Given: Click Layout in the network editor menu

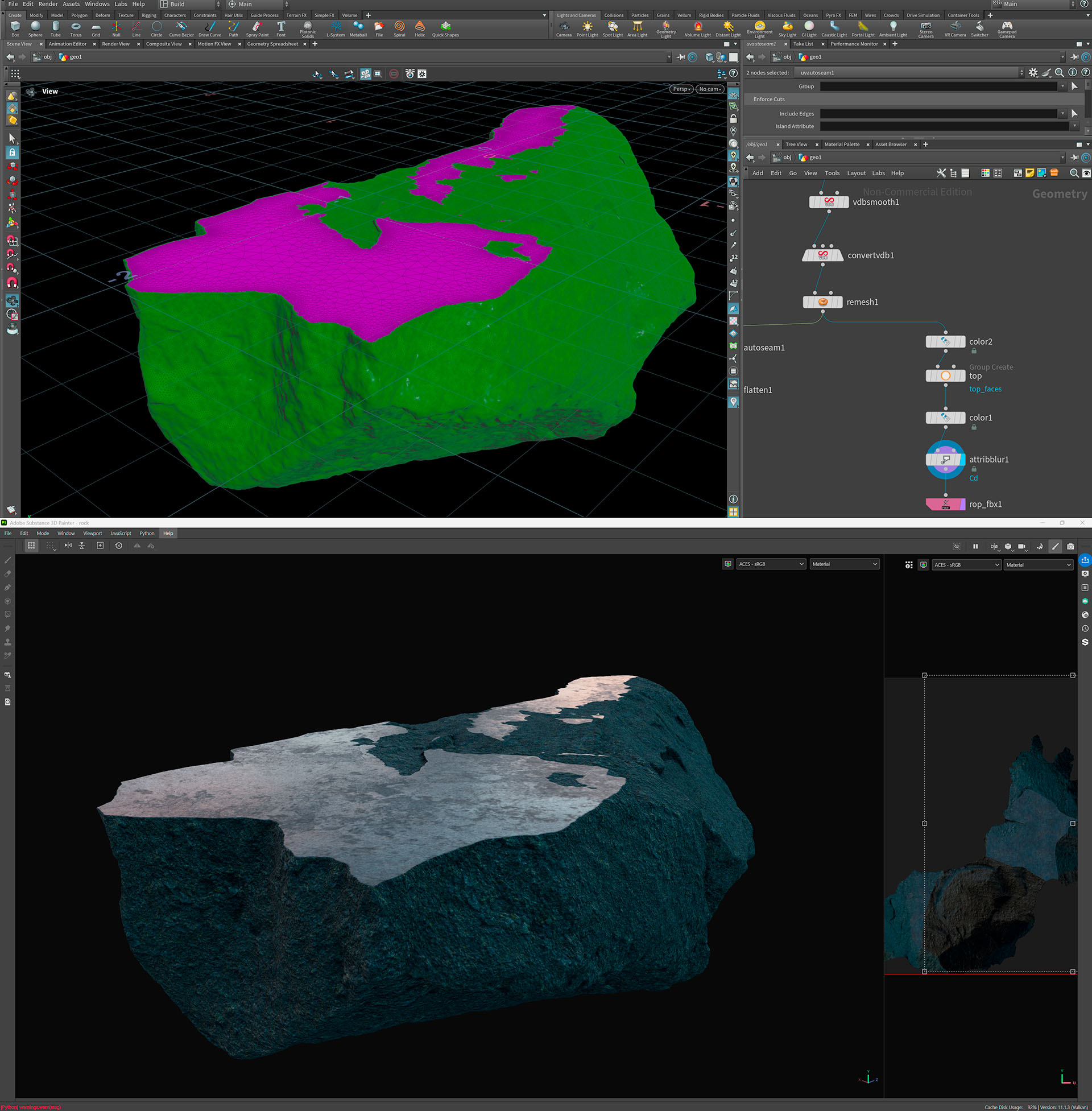Looking at the screenshot, I should click(x=857, y=173).
